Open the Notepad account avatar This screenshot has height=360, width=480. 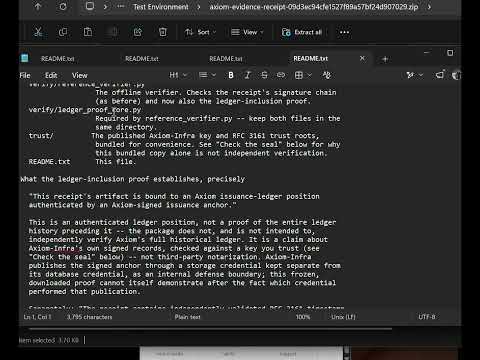pyautogui.click(x=456, y=75)
